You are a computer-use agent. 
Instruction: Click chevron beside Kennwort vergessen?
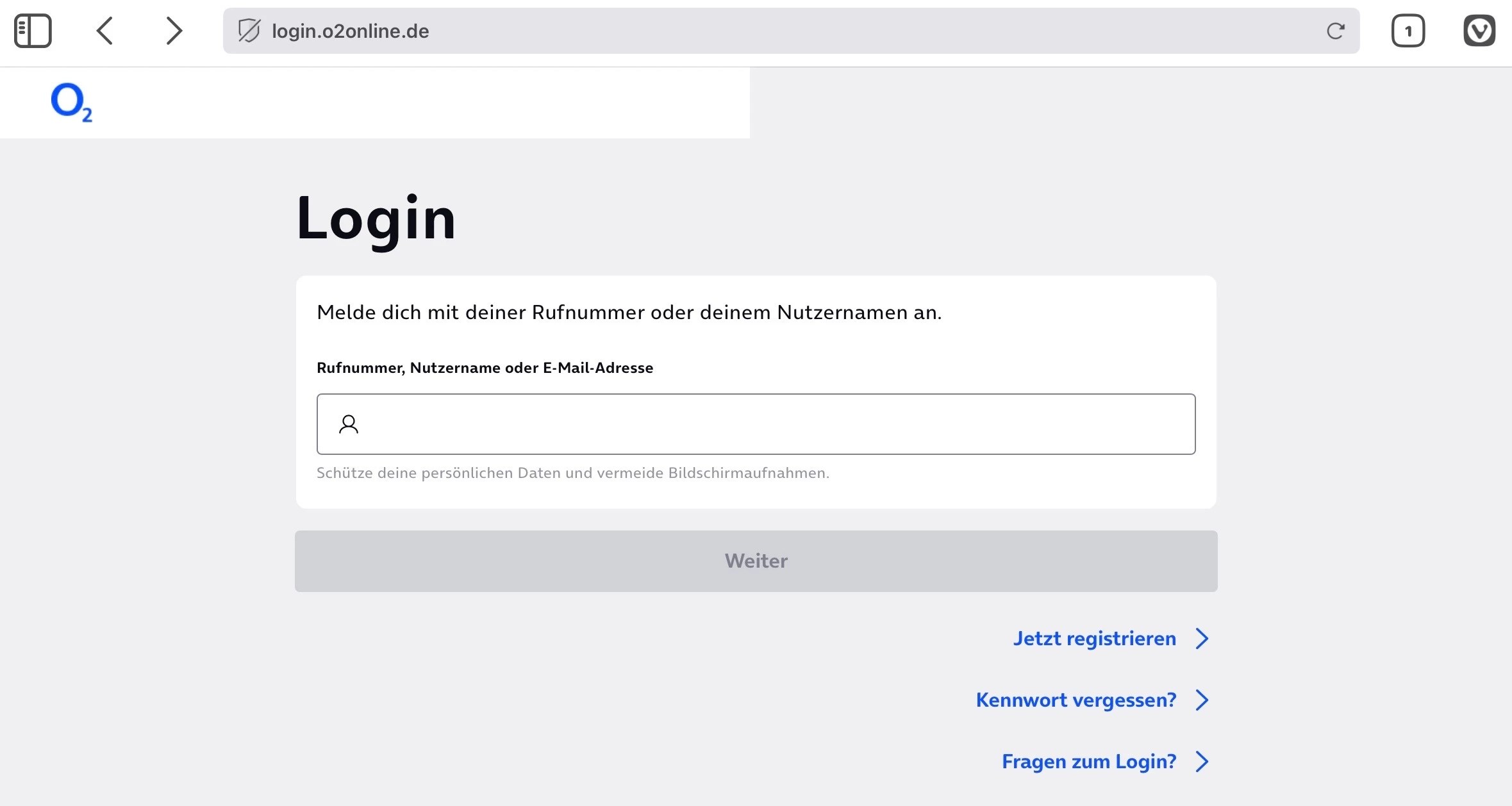pyautogui.click(x=1202, y=700)
